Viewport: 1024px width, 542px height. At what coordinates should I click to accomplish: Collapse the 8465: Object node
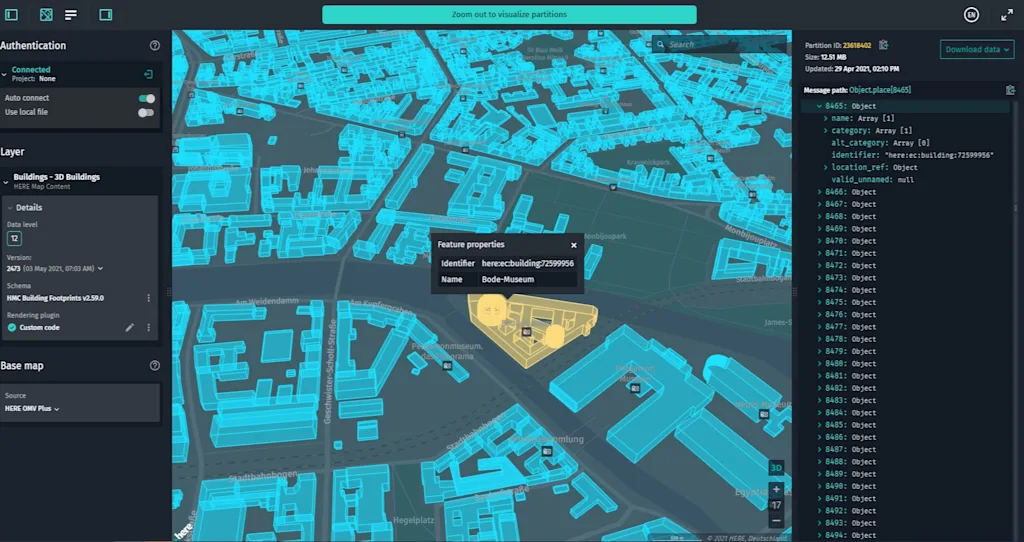(820, 106)
